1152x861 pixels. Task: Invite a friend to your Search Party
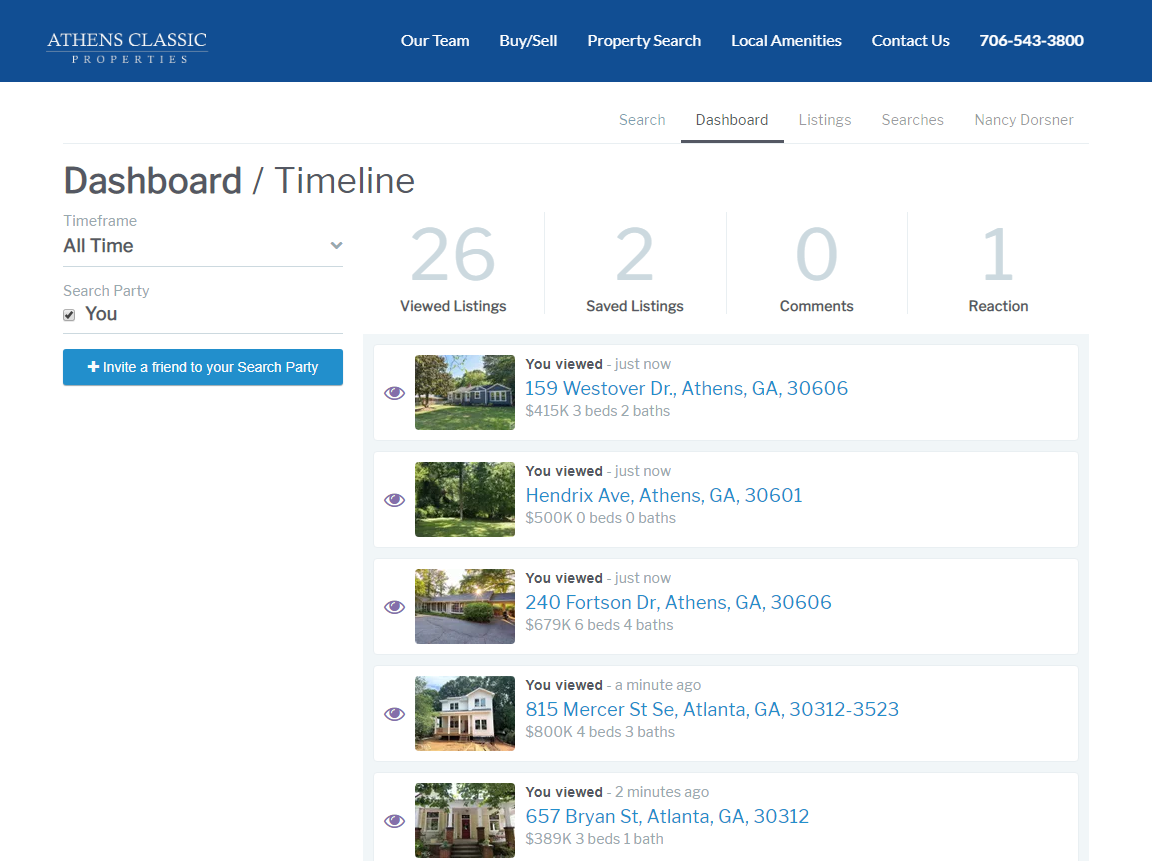pyautogui.click(x=203, y=367)
